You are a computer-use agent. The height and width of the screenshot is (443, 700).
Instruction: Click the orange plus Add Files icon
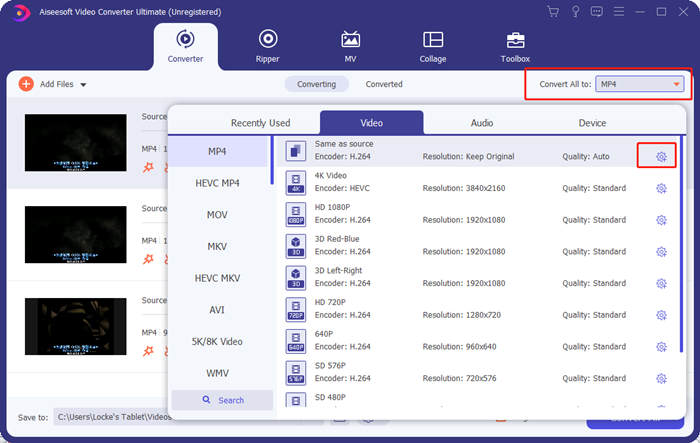coord(26,84)
